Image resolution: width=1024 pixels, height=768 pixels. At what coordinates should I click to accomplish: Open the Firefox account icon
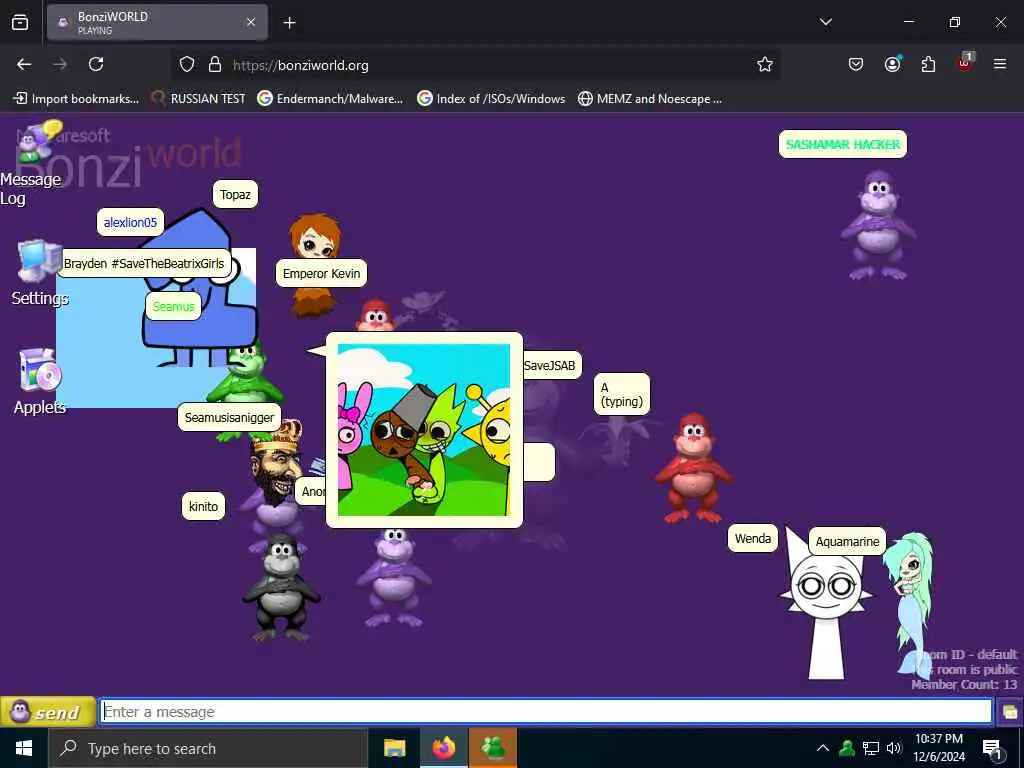click(892, 64)
